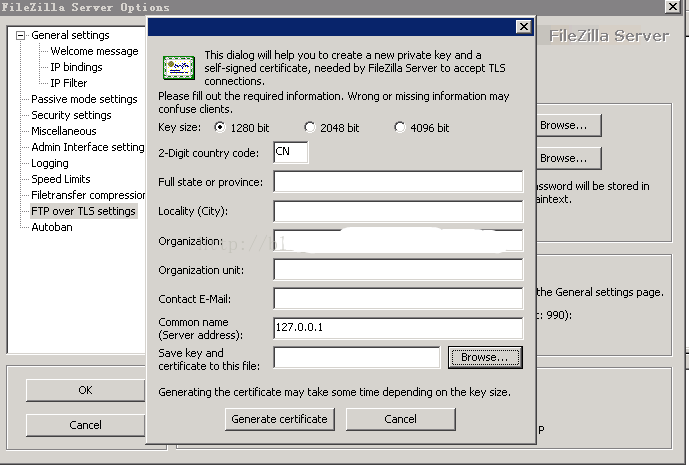Click the Contact E-Mail field
This screenshot has width=689, height=467.
(x=398, y=299)
